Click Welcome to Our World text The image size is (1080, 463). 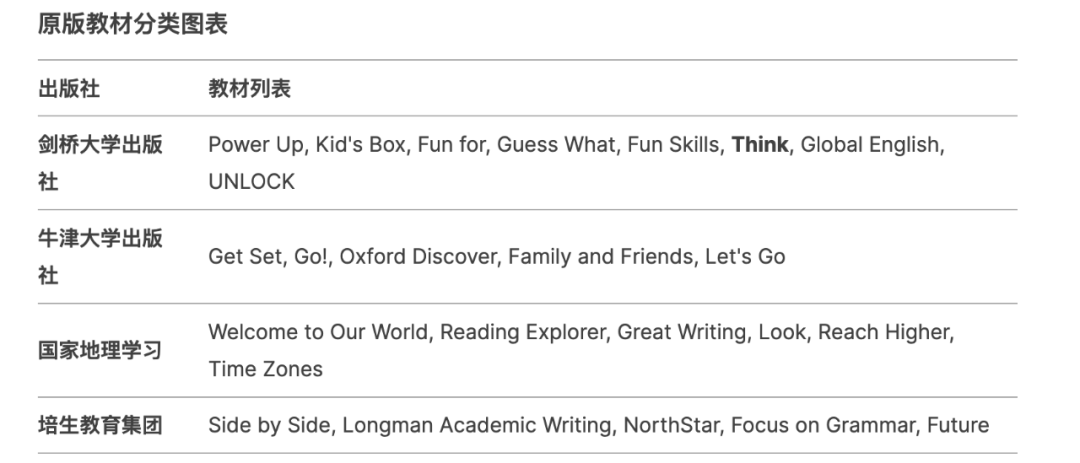click(x=318, y=332)
